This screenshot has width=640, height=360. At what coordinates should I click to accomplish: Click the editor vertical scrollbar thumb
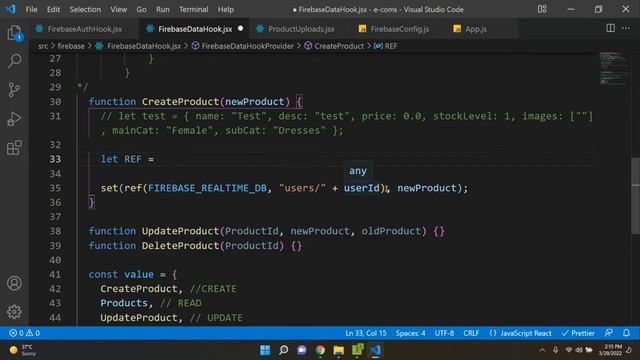point(636,196)
